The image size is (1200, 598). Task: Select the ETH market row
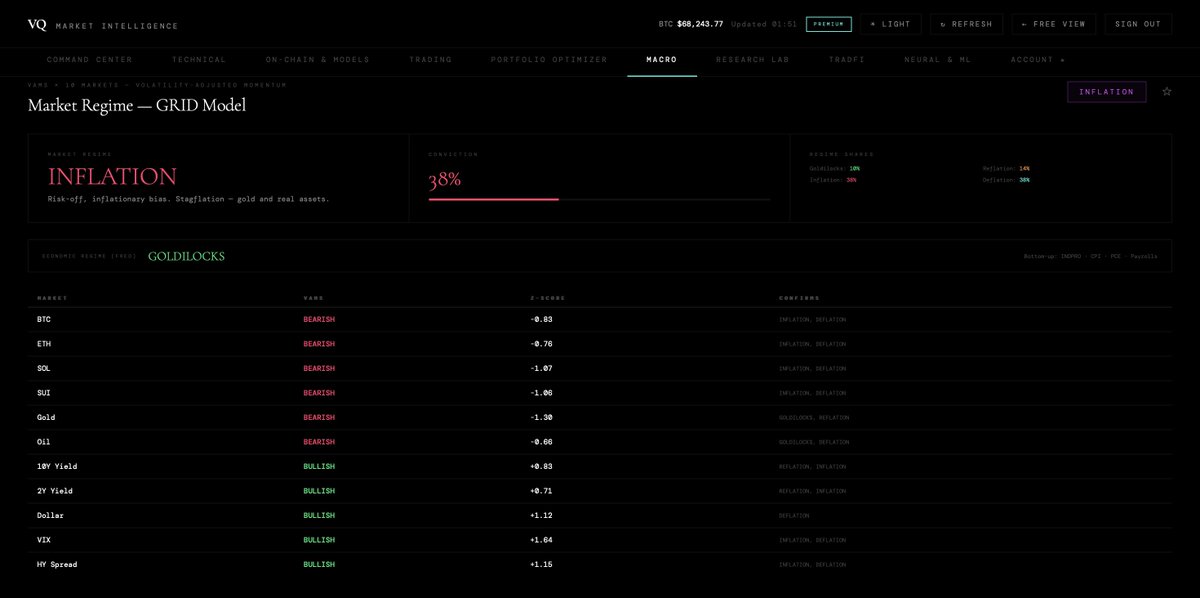point(600,344)
